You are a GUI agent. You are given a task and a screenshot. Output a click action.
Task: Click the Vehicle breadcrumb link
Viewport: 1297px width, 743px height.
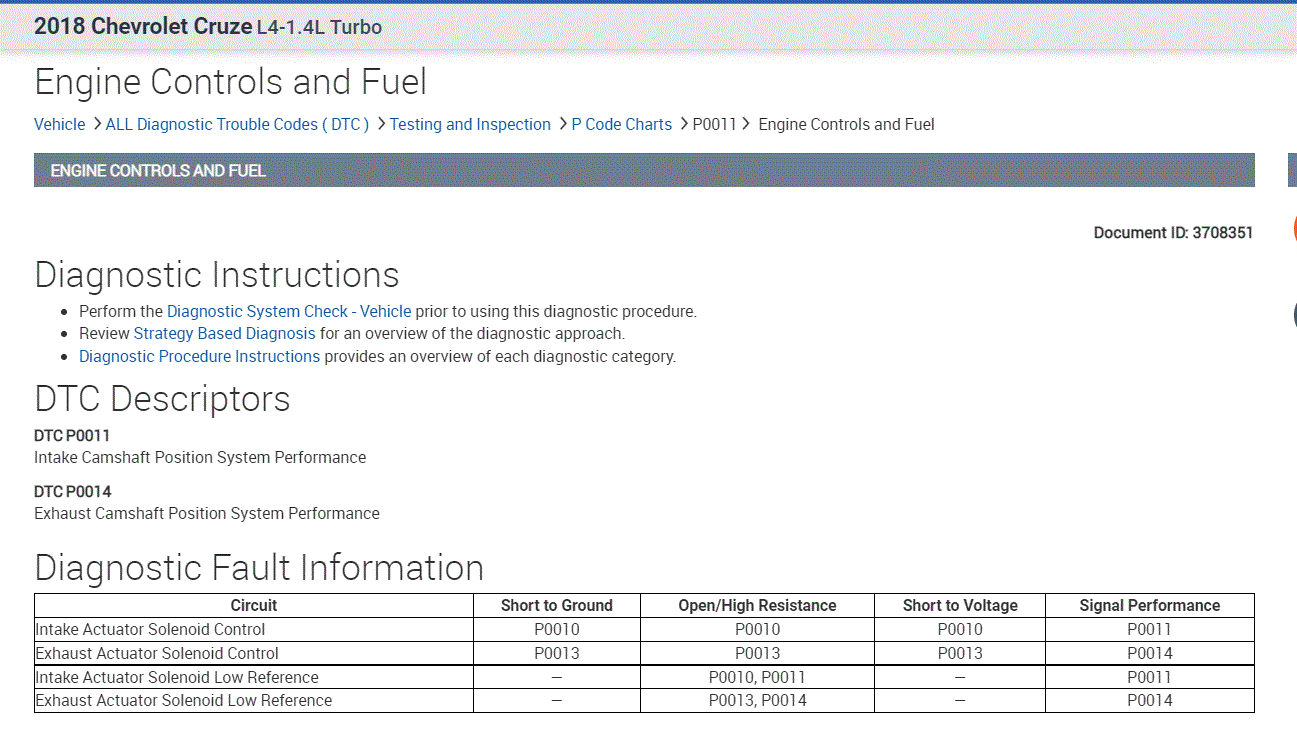(x=59, y=124)
